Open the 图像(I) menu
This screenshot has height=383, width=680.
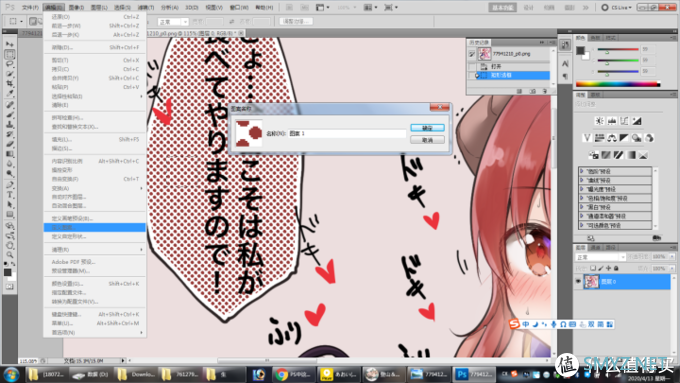click(x=76, y=7)
